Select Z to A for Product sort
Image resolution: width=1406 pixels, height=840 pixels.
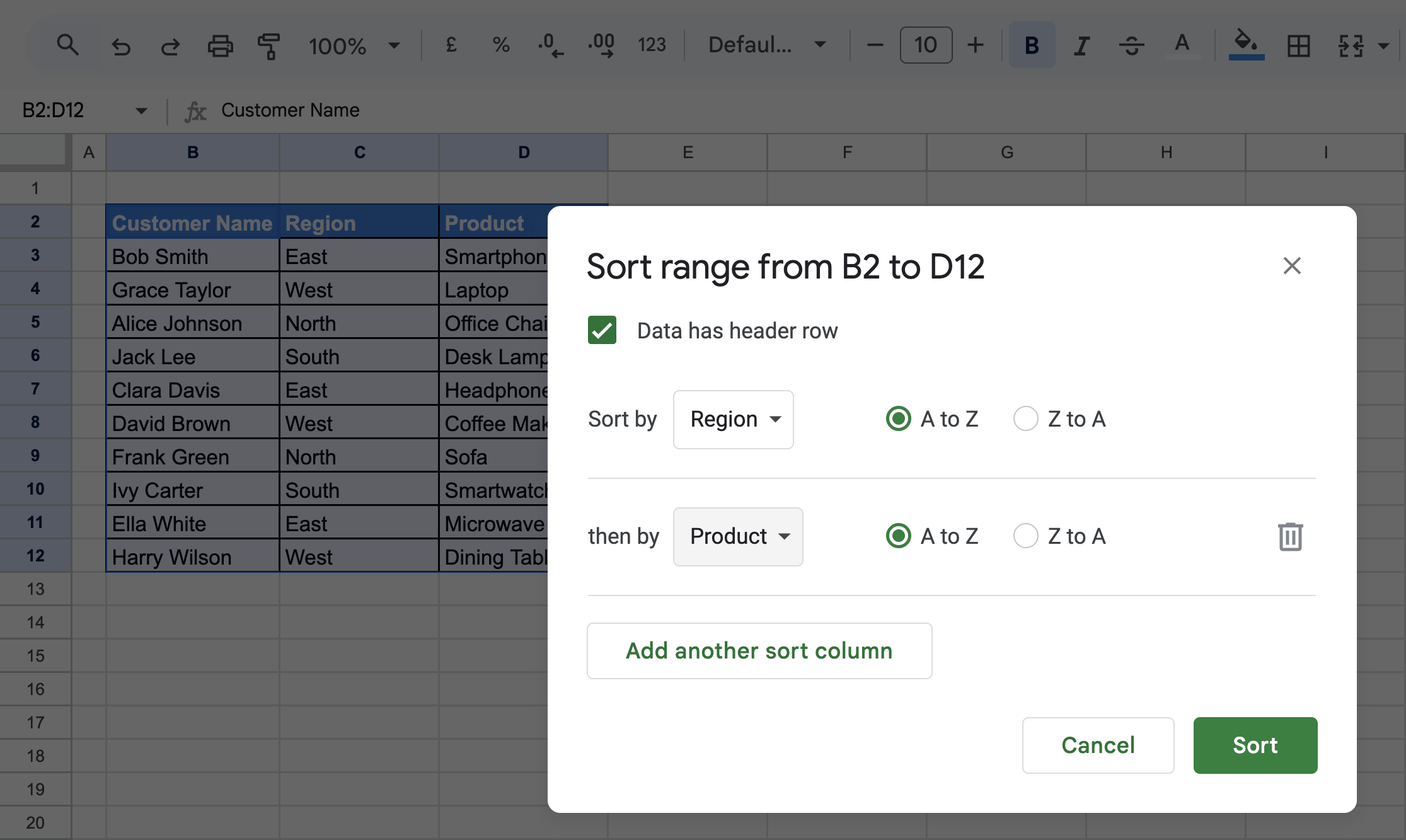click(x=1025, y=536)
